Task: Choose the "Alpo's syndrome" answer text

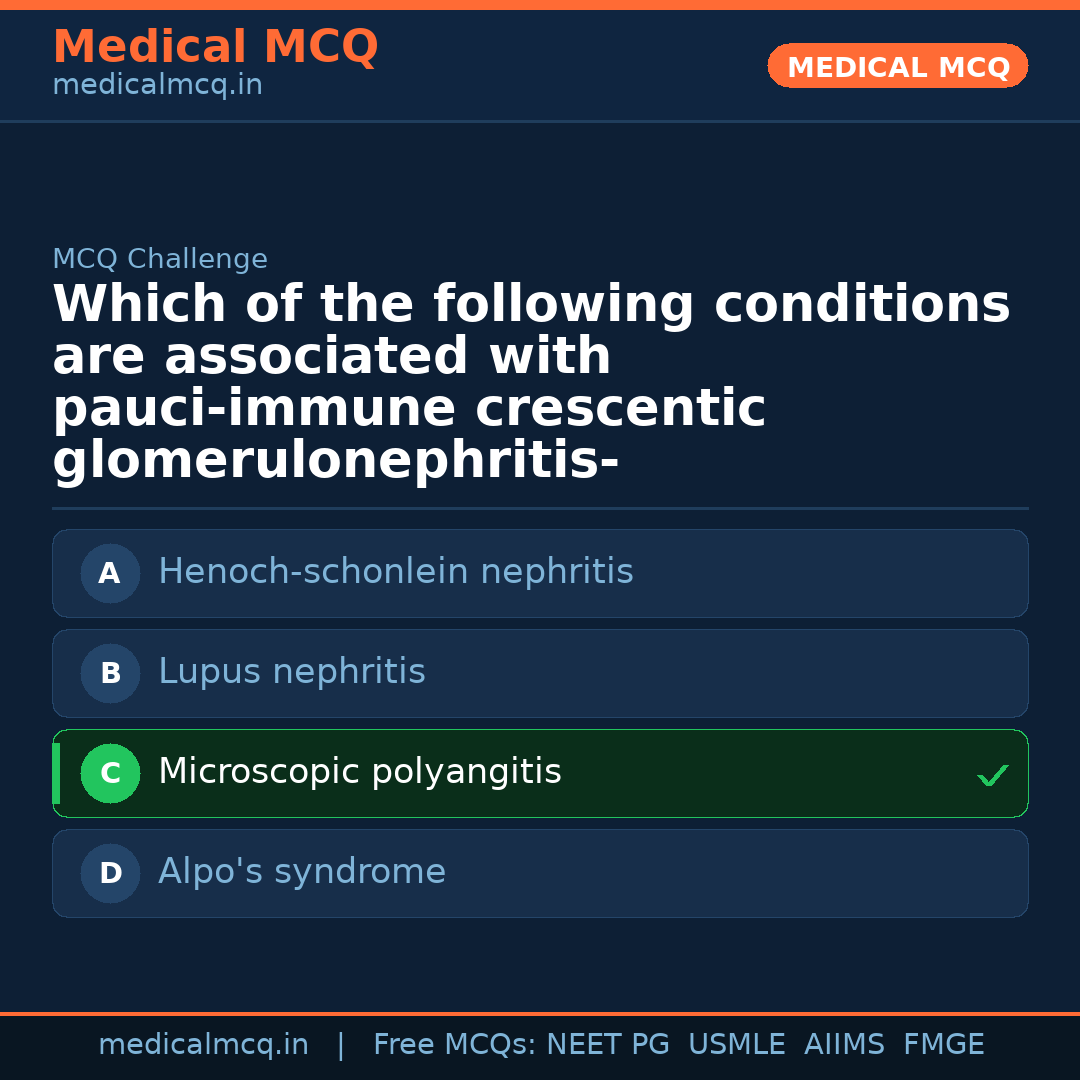Action: pyautogui.click(x=301, y=872)
